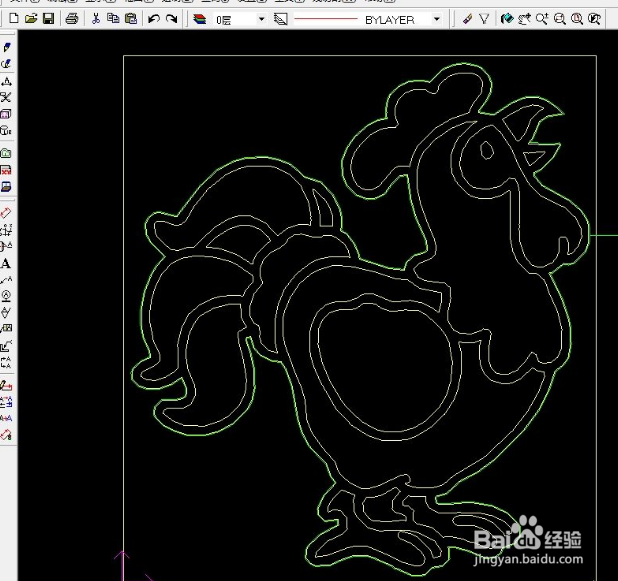This screenshot has width=618, height=581.
Task: Select the large A text tool
Action: [6, 263]
